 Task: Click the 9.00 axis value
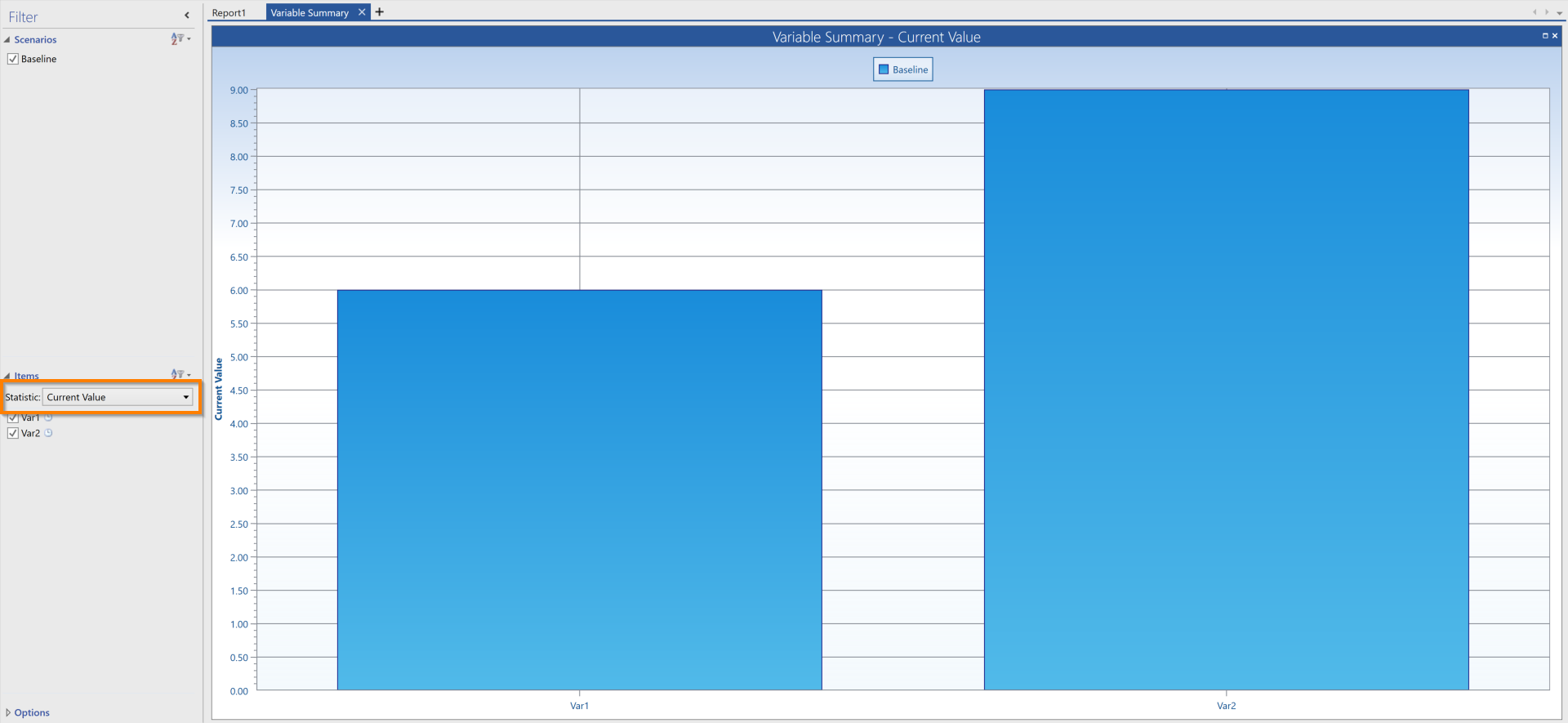coord(239,90)
